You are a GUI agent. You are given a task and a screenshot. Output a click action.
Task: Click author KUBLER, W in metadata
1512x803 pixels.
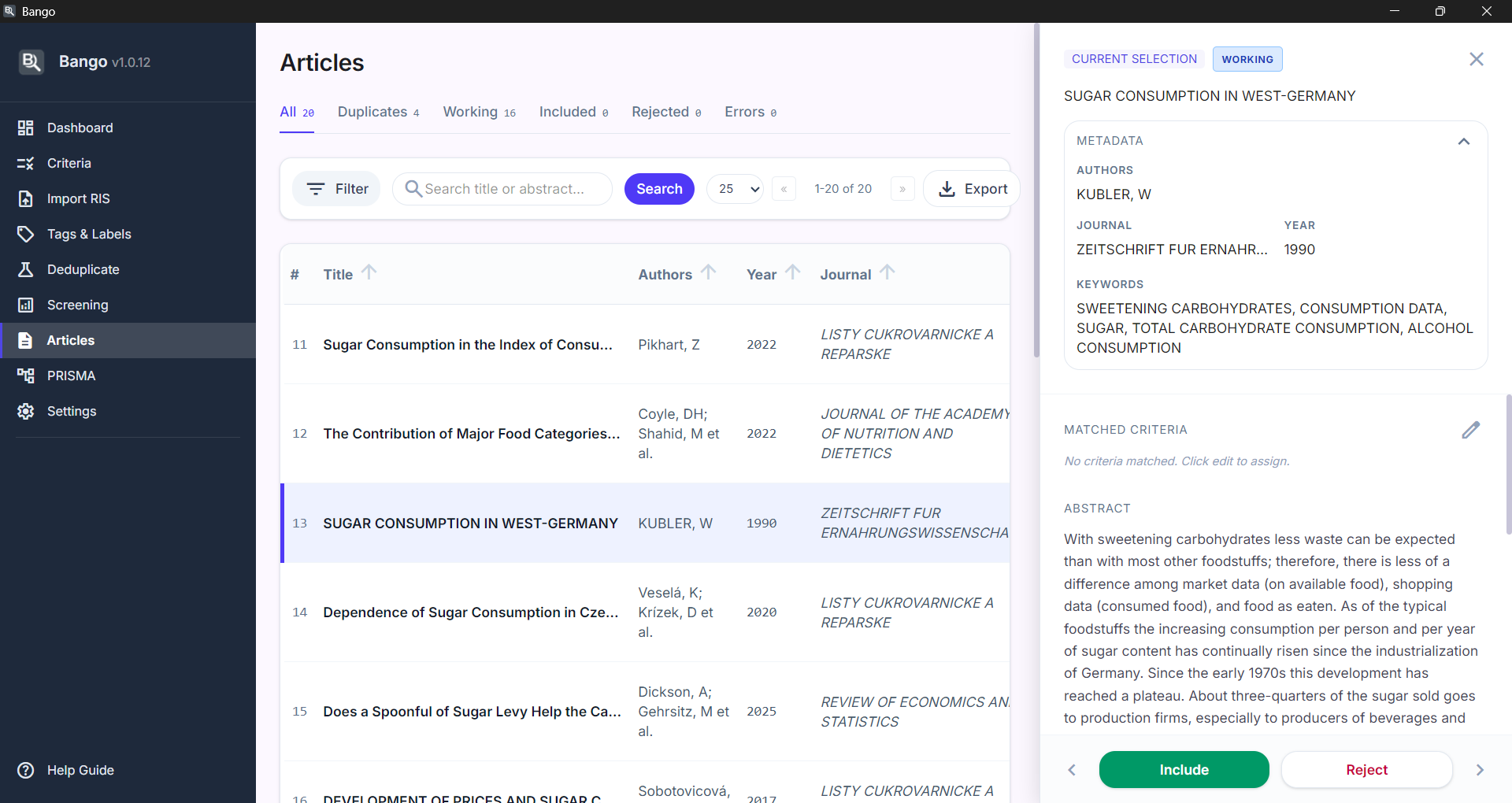click(x=1114, y=194)
